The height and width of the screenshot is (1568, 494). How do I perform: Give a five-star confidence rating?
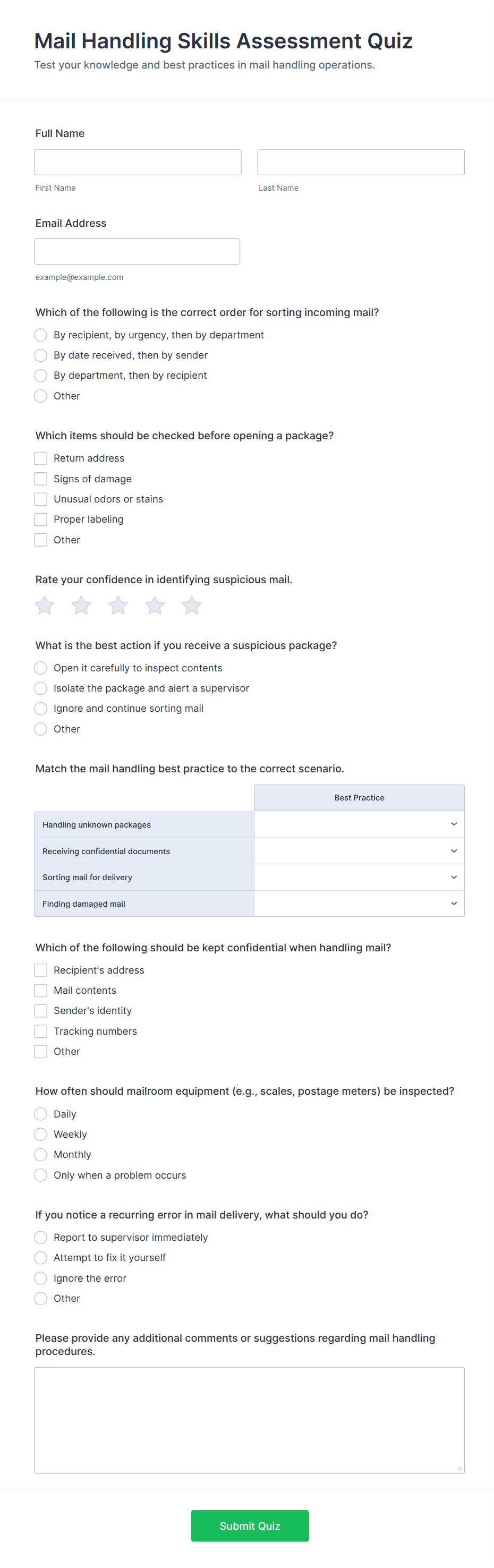[x=192, y=605]
